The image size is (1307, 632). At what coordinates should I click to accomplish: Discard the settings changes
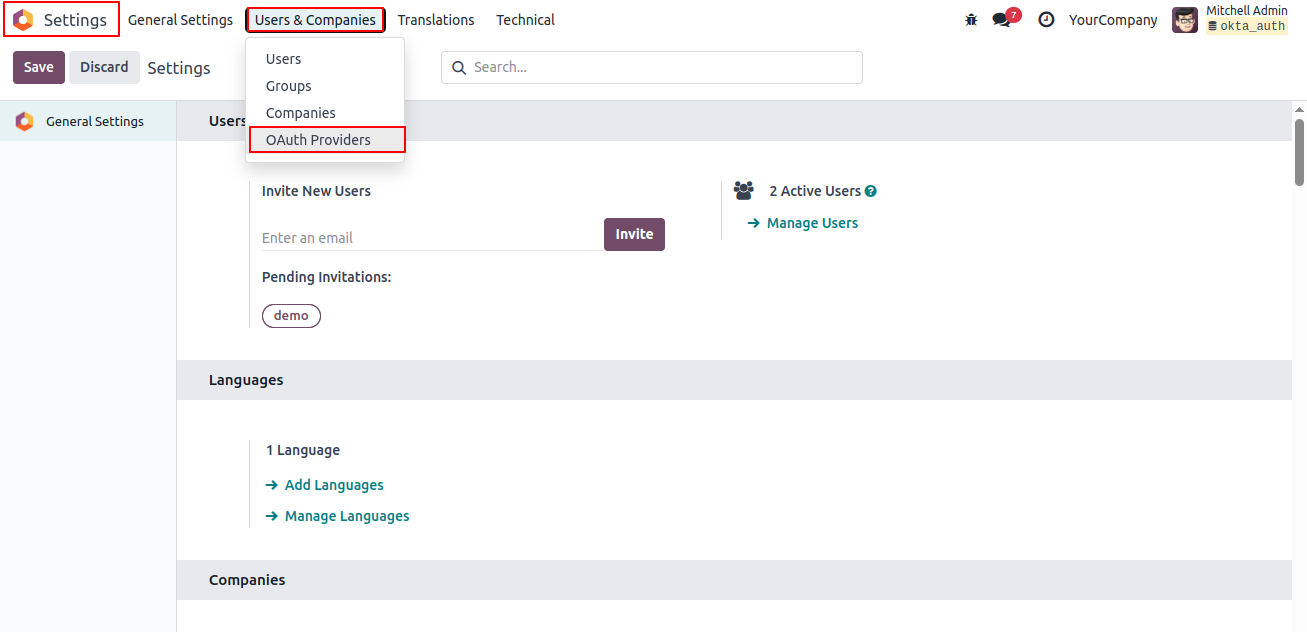coord(104,67)
